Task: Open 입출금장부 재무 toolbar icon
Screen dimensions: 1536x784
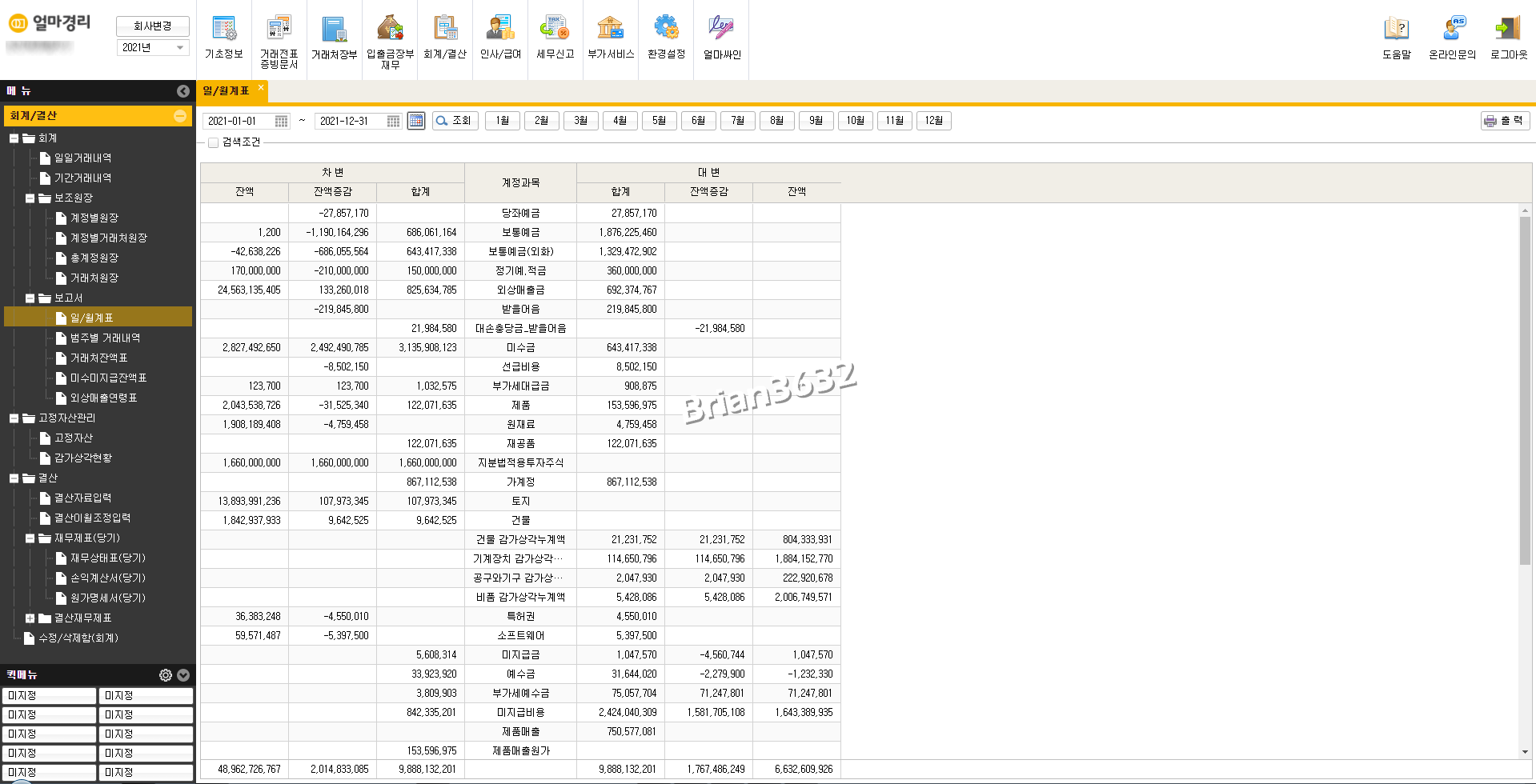Action: (x=390, y=42)
